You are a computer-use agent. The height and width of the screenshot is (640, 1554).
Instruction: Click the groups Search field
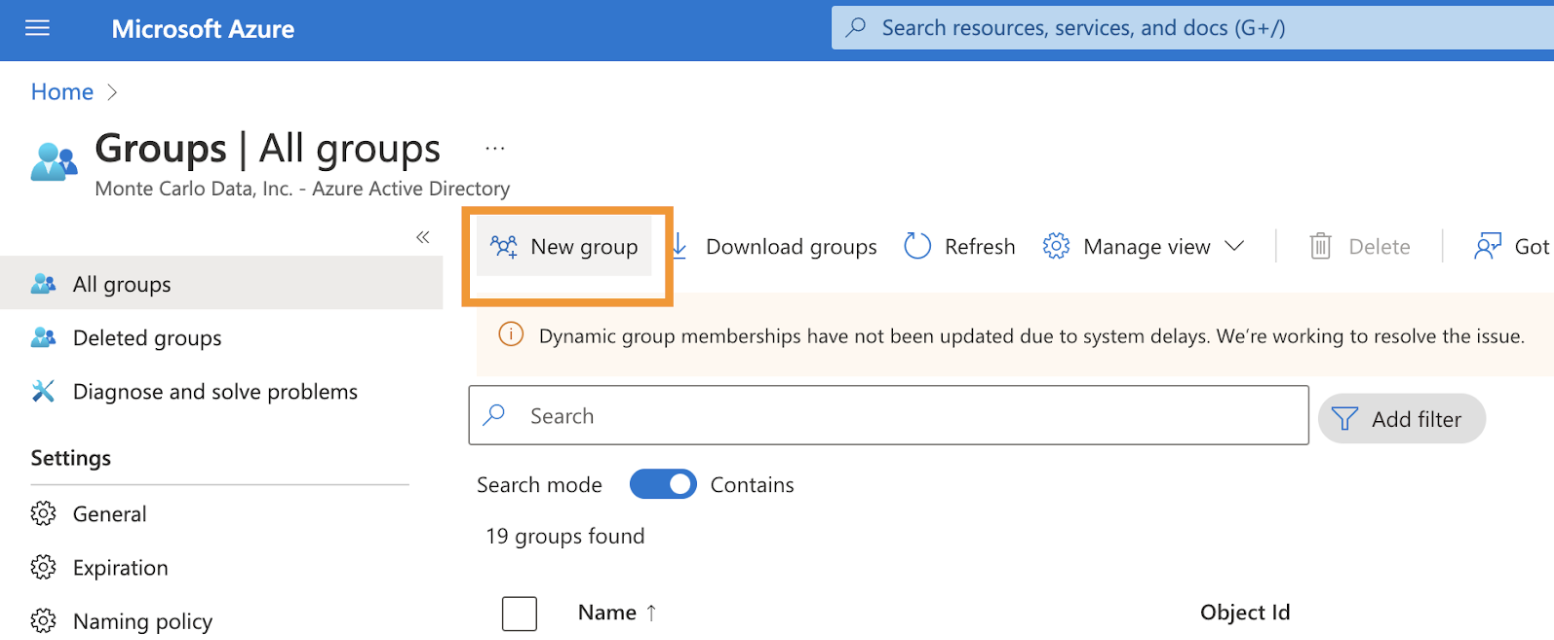click(889, 416)
